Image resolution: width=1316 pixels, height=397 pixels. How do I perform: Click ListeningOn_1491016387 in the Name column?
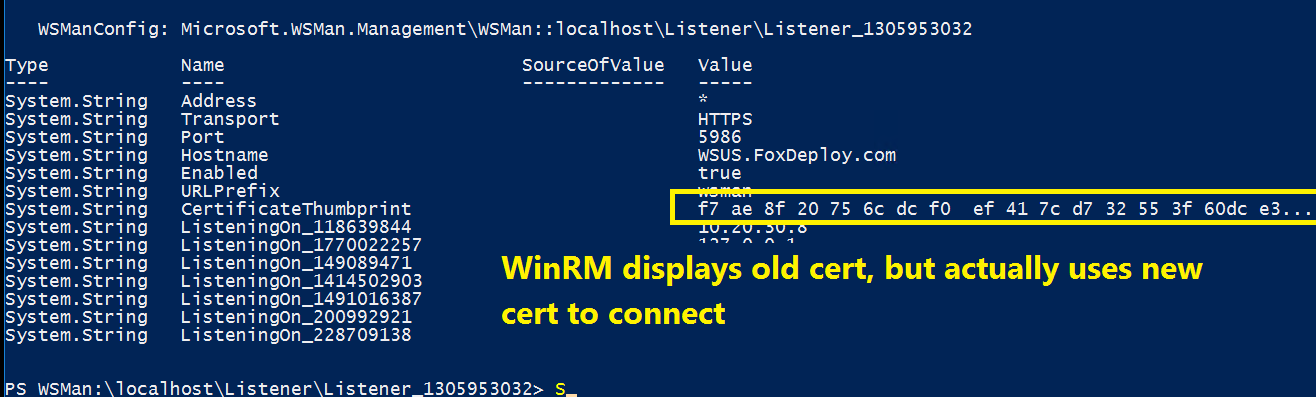pyautogui.click(x=301, y=299)
